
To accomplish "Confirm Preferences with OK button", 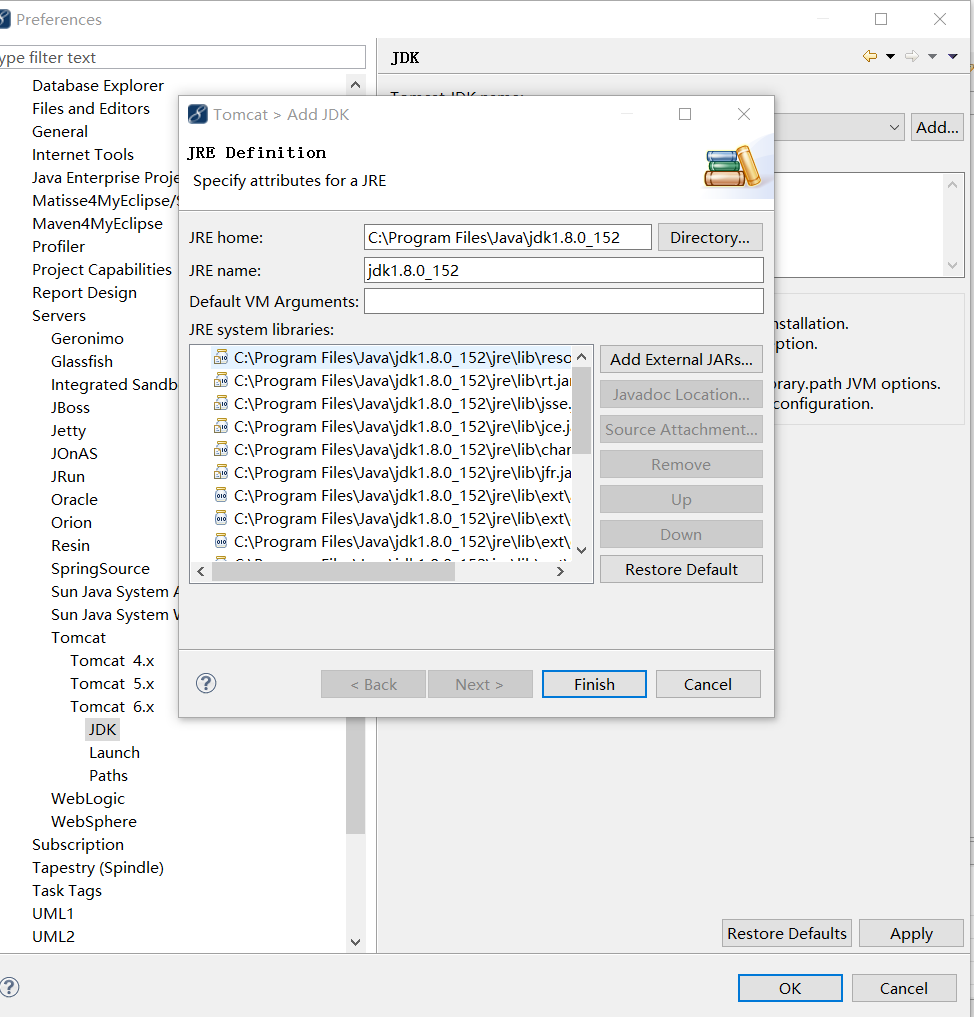I will coord(790,988).
